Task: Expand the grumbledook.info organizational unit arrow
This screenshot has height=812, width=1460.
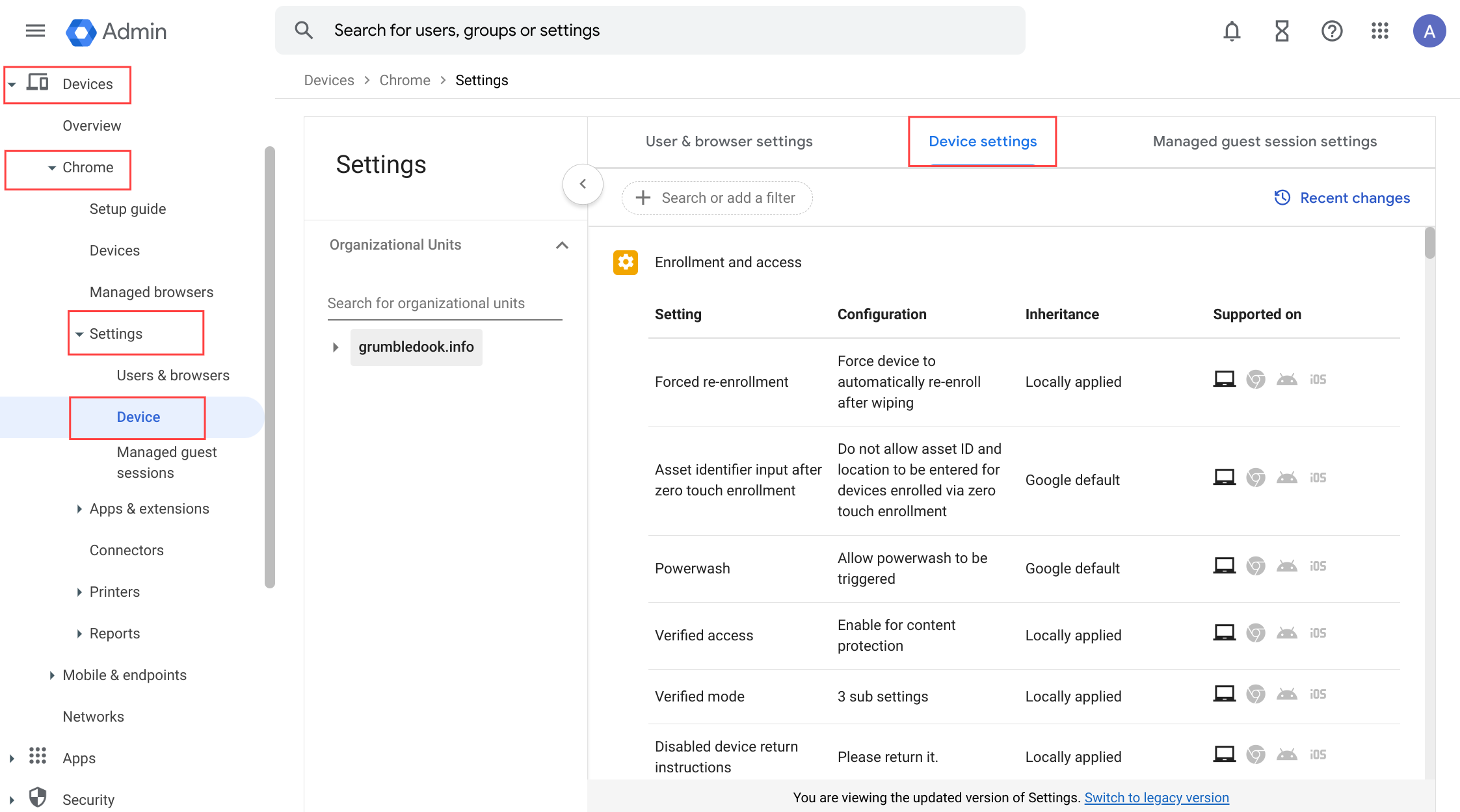Action: coord(336,347)
